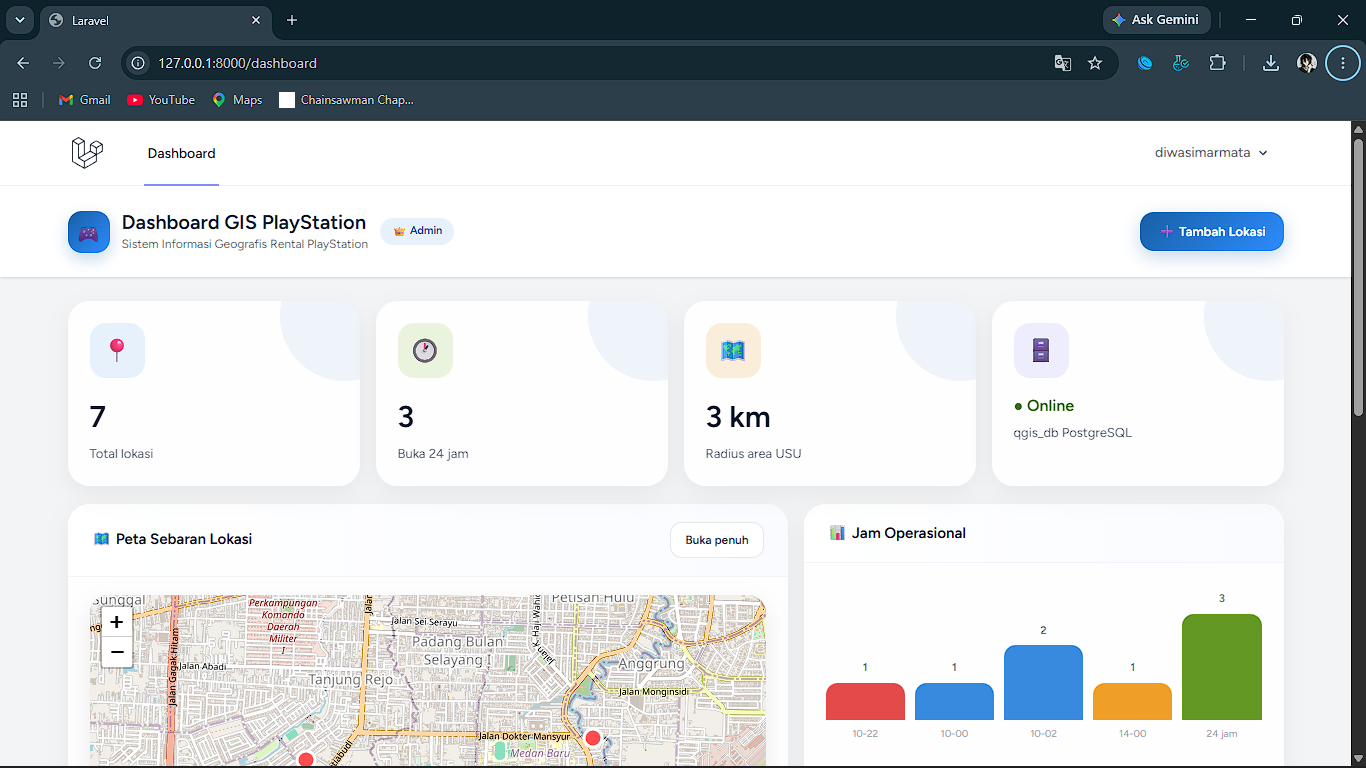Click the orange 14-00 bar in chart
The image size is (1366, 768).
click(1132, 702)
